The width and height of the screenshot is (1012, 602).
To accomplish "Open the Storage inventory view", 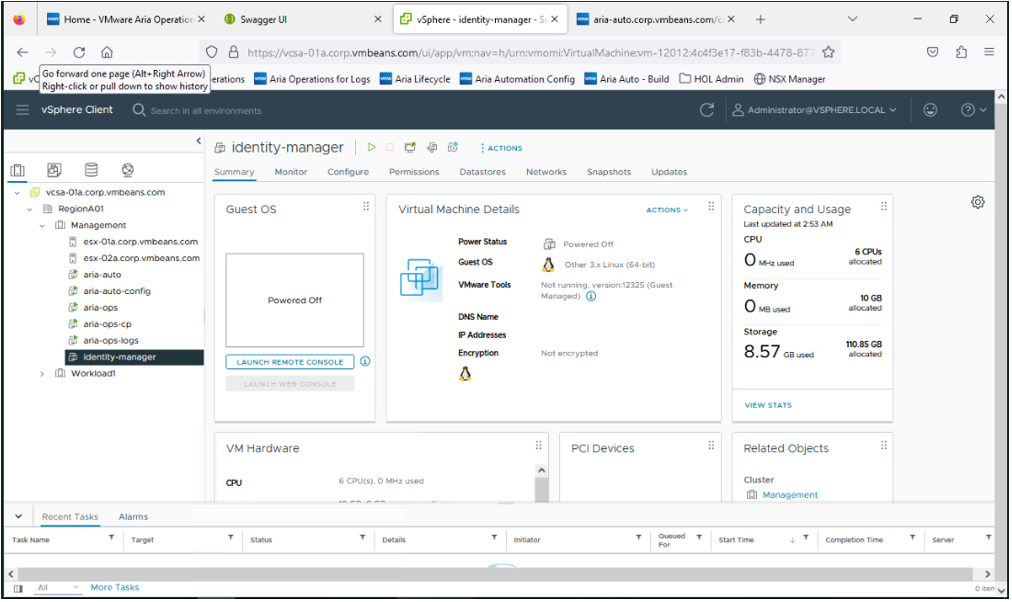I will point(90,170).
